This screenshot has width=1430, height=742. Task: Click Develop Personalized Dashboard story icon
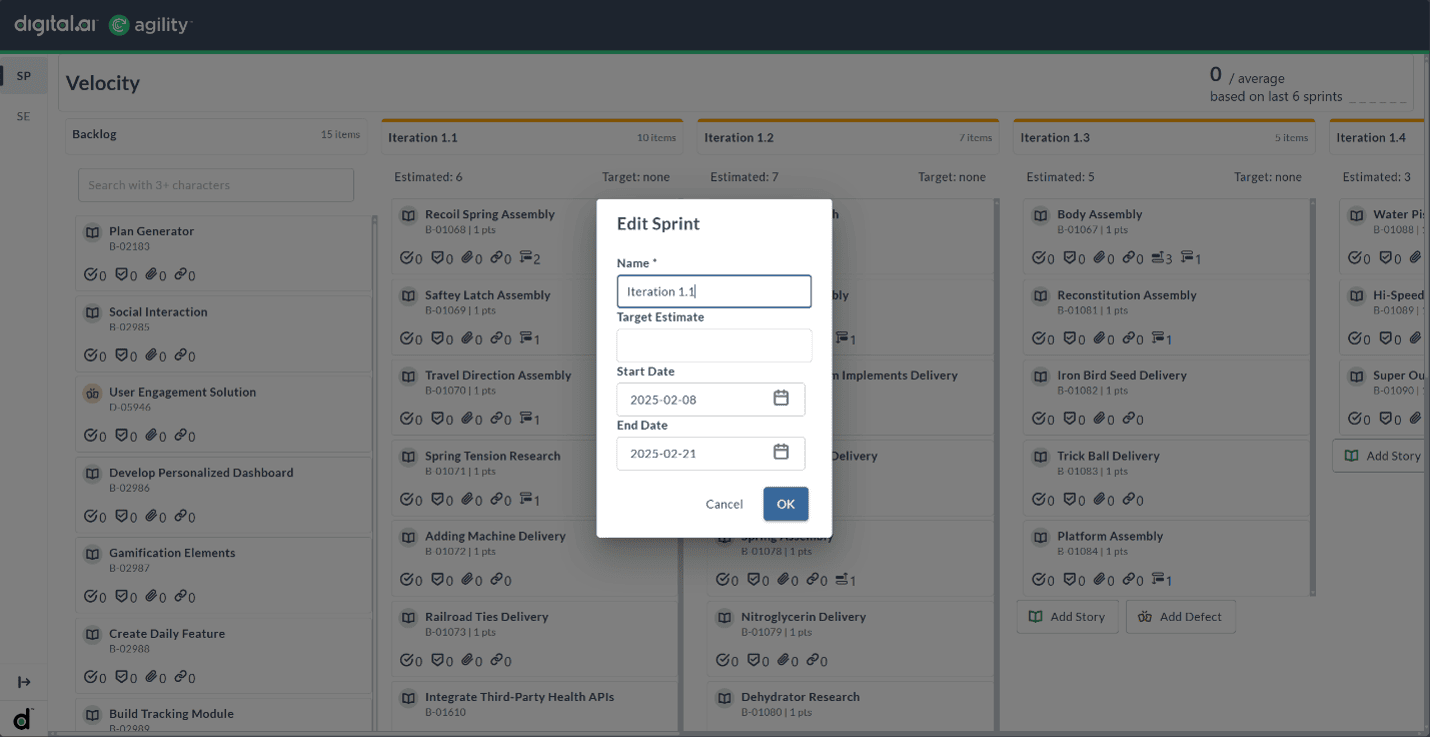92,473
